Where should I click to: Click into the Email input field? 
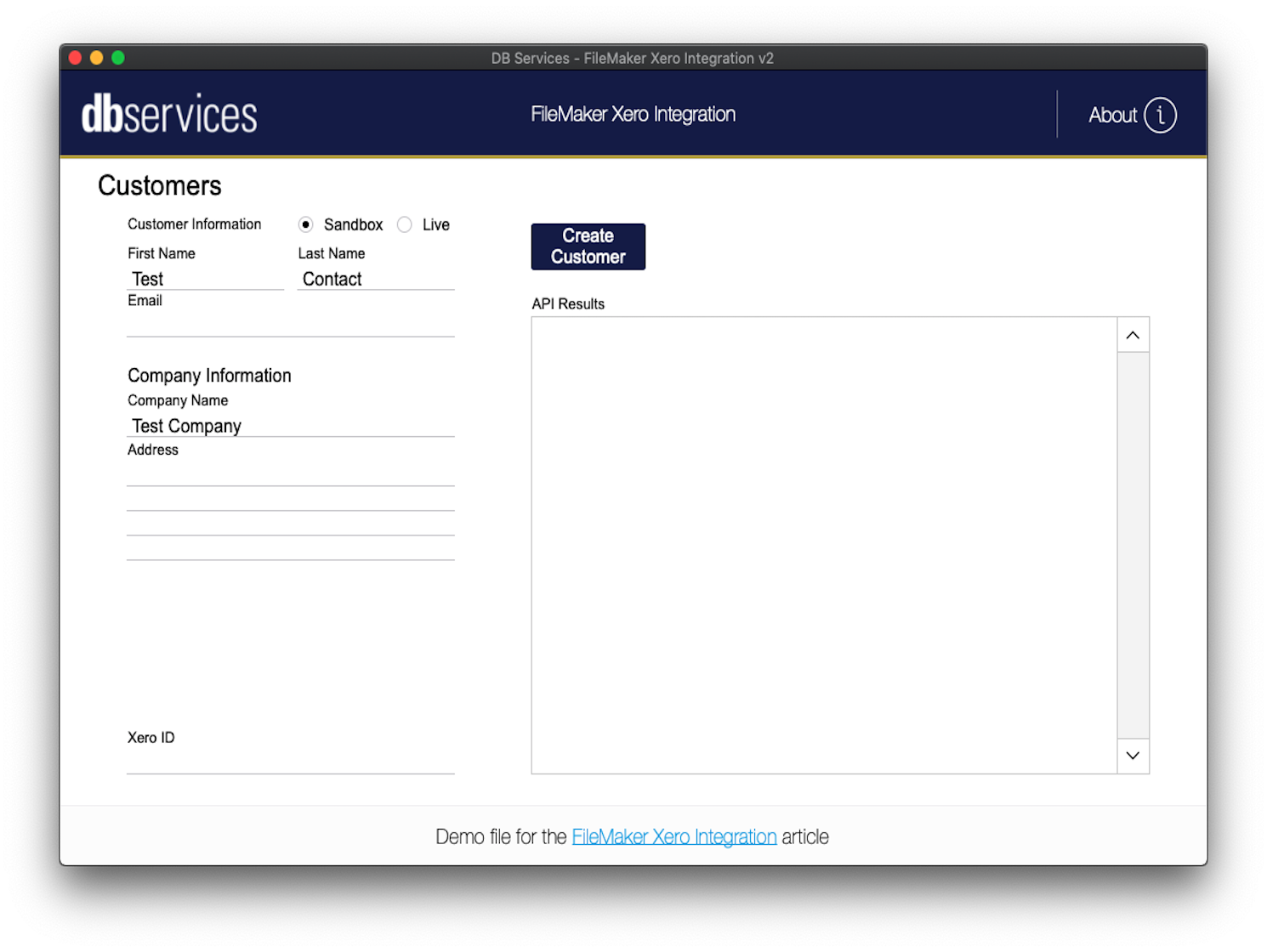tap(291, 326)
